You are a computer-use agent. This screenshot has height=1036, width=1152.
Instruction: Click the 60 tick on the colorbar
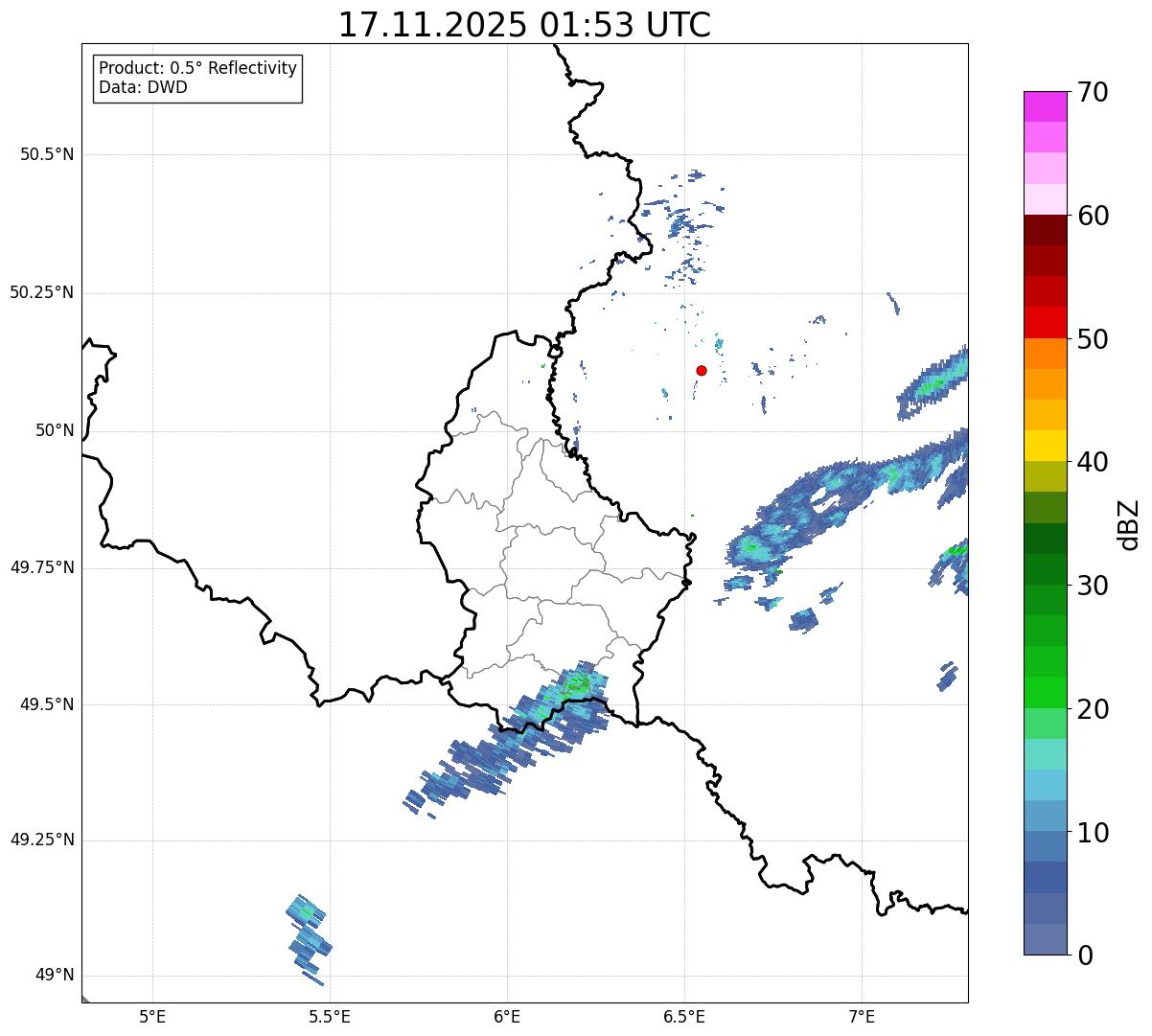point(1094,216)
